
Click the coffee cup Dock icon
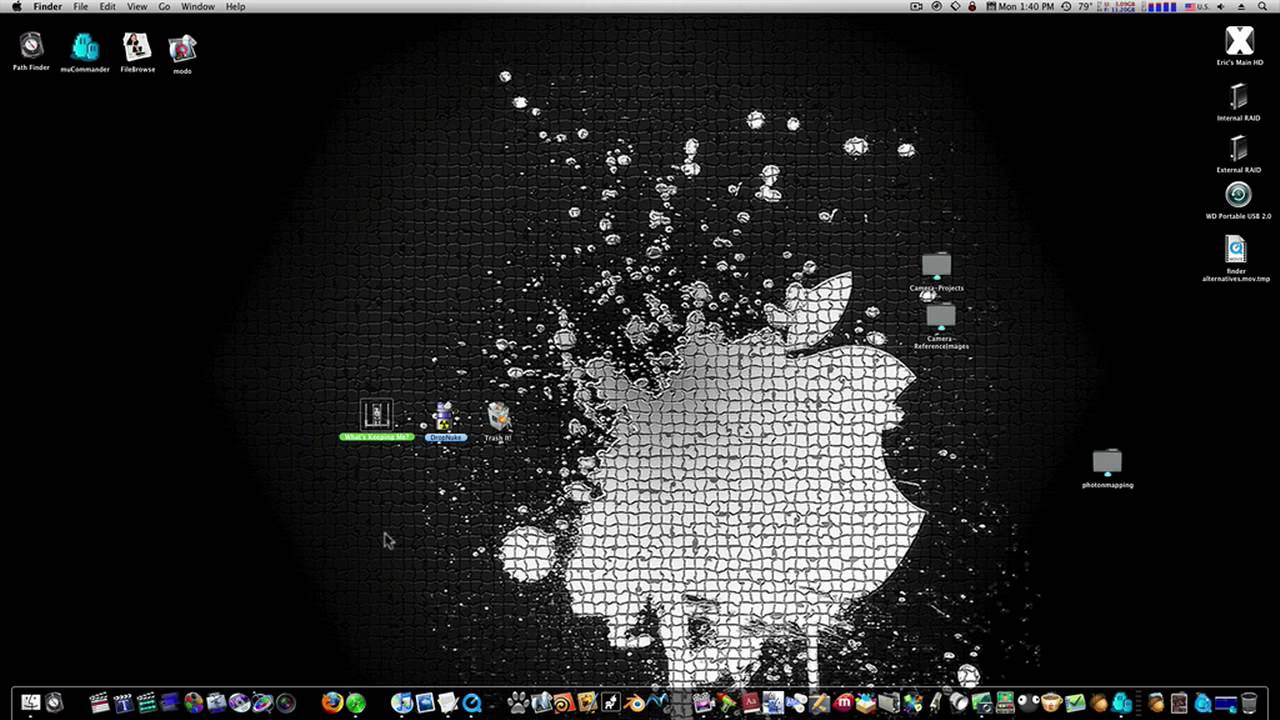tap(1052, 703)
